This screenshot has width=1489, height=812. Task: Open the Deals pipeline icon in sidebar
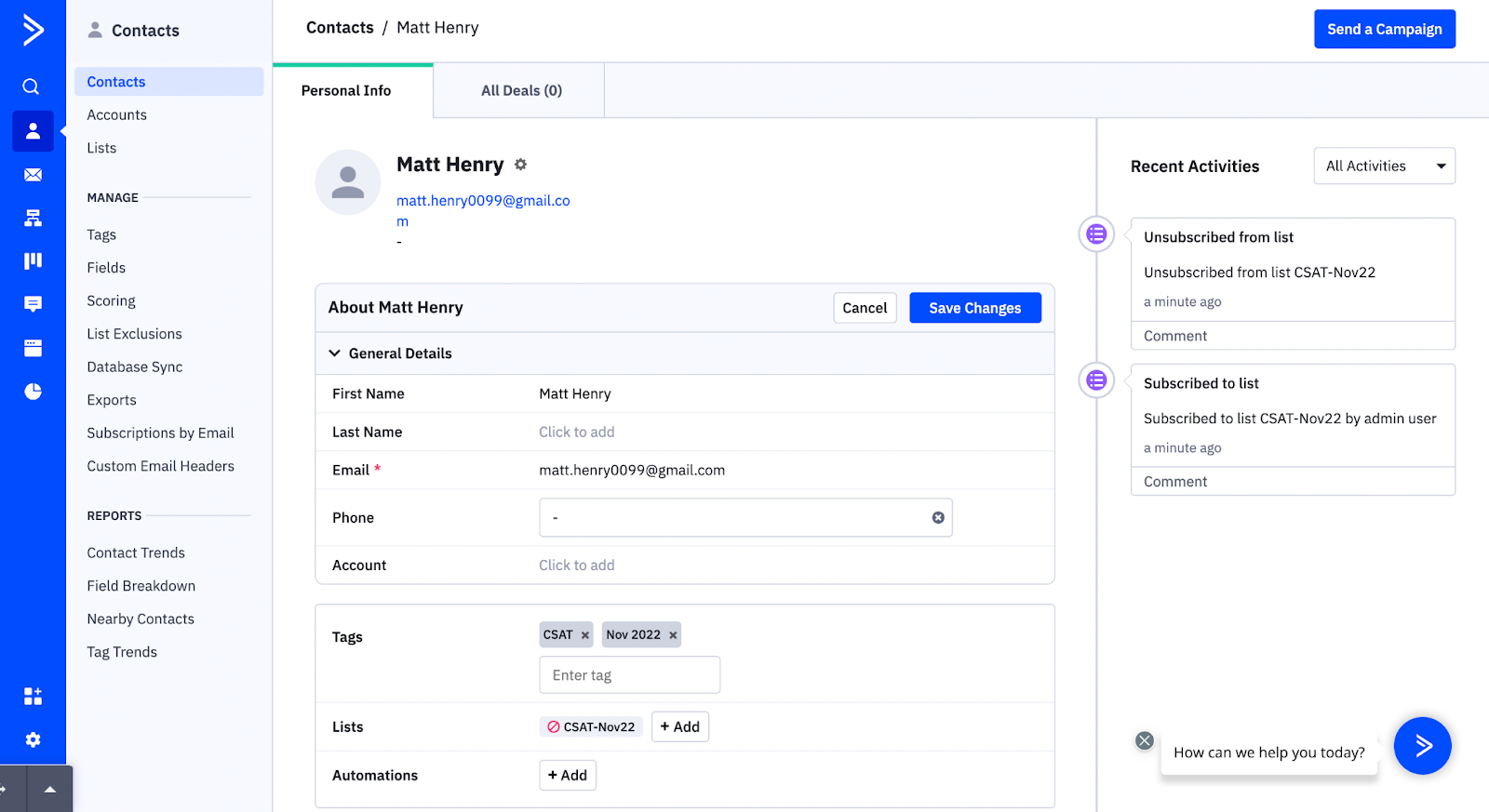click(x=33, y=260)
